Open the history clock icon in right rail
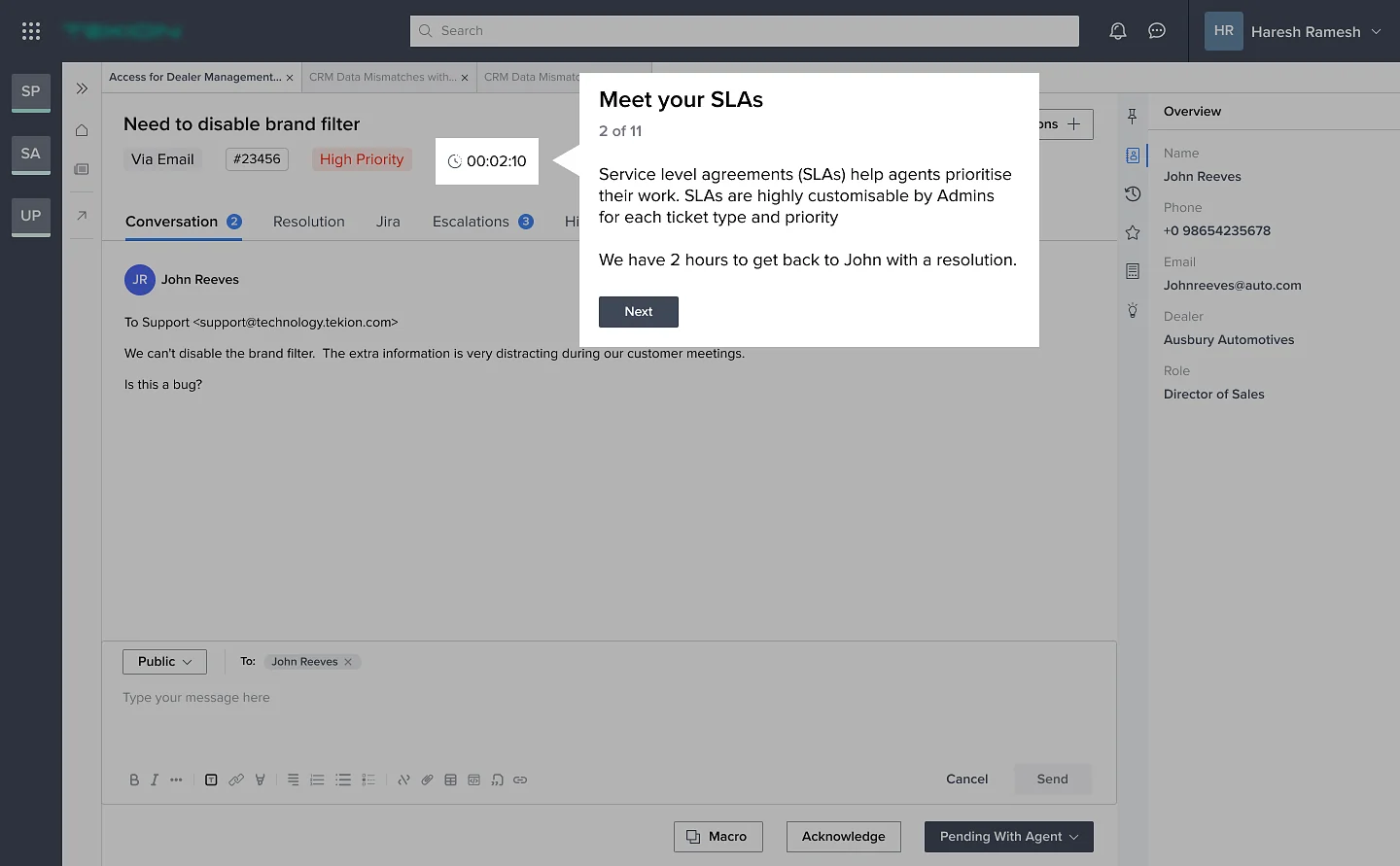Image resolution: width=1400 pixels, height=866 pixels. (1133, 194)
